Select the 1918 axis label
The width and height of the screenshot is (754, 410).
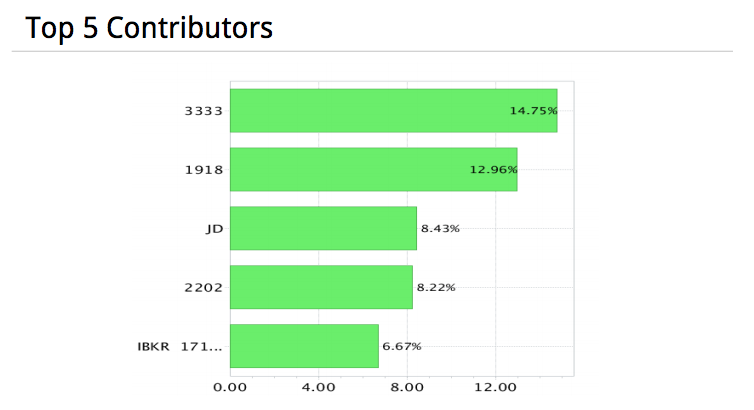coord(203,170)
